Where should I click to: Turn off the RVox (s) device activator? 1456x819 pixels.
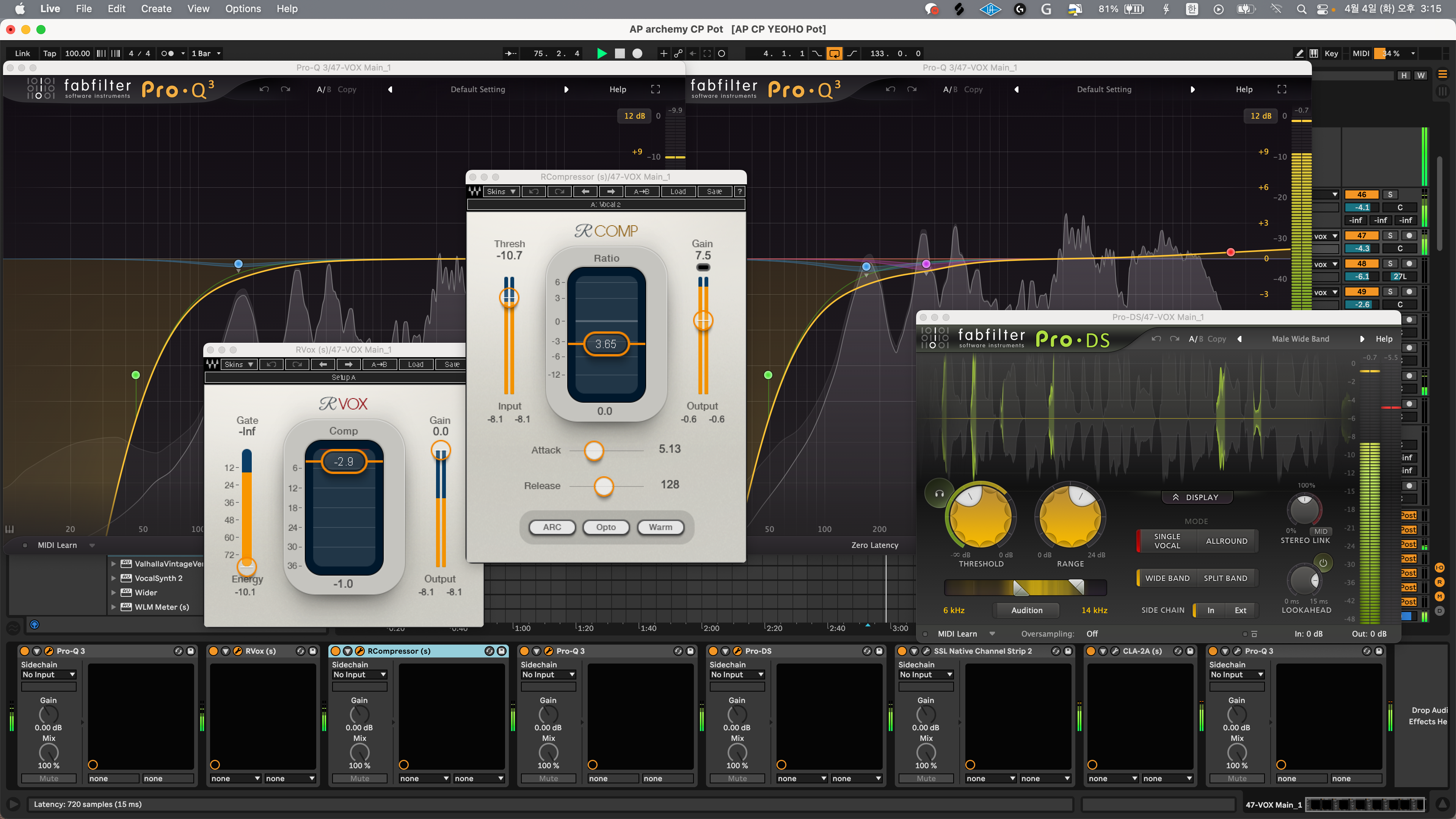pyautogui.click(x=213, y=651)
